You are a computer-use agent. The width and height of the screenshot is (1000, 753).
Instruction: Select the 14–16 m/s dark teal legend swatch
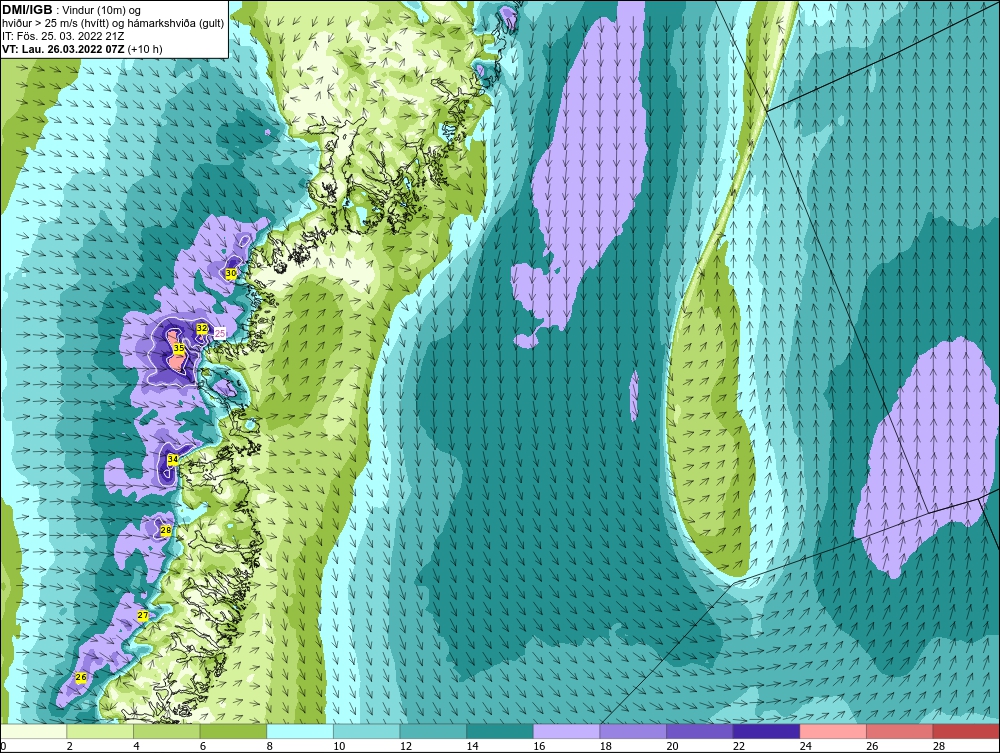point(499,731)
